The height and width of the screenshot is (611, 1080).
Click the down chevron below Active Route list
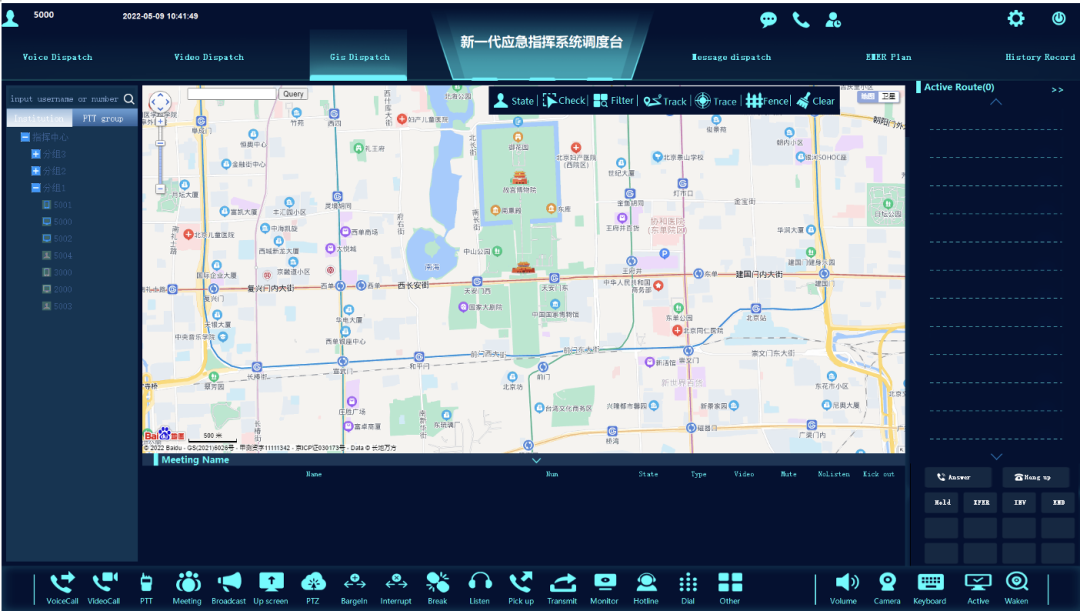pos(996,457)
